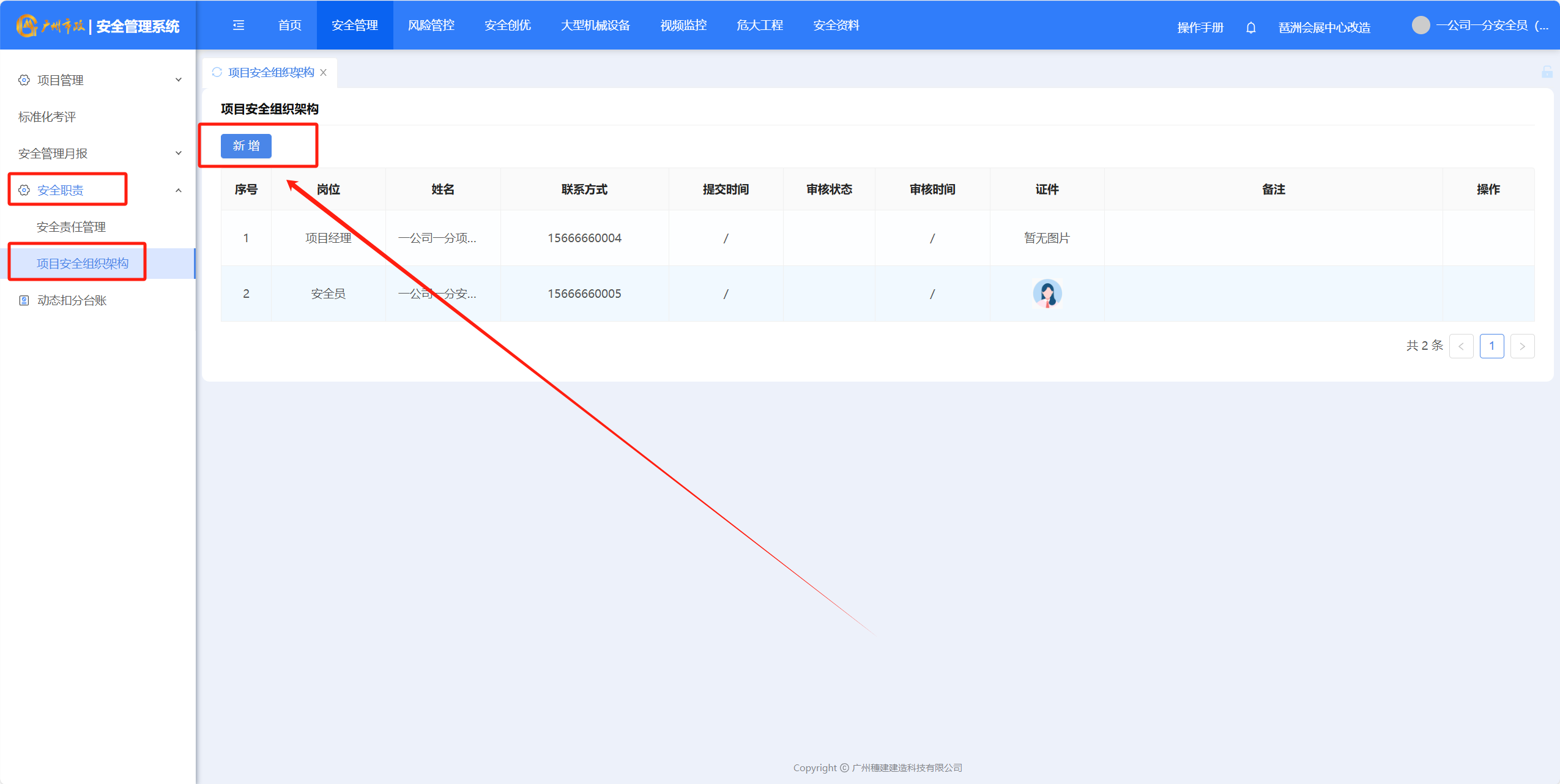Open the 操作手册 link

(x=1200, y=28)
